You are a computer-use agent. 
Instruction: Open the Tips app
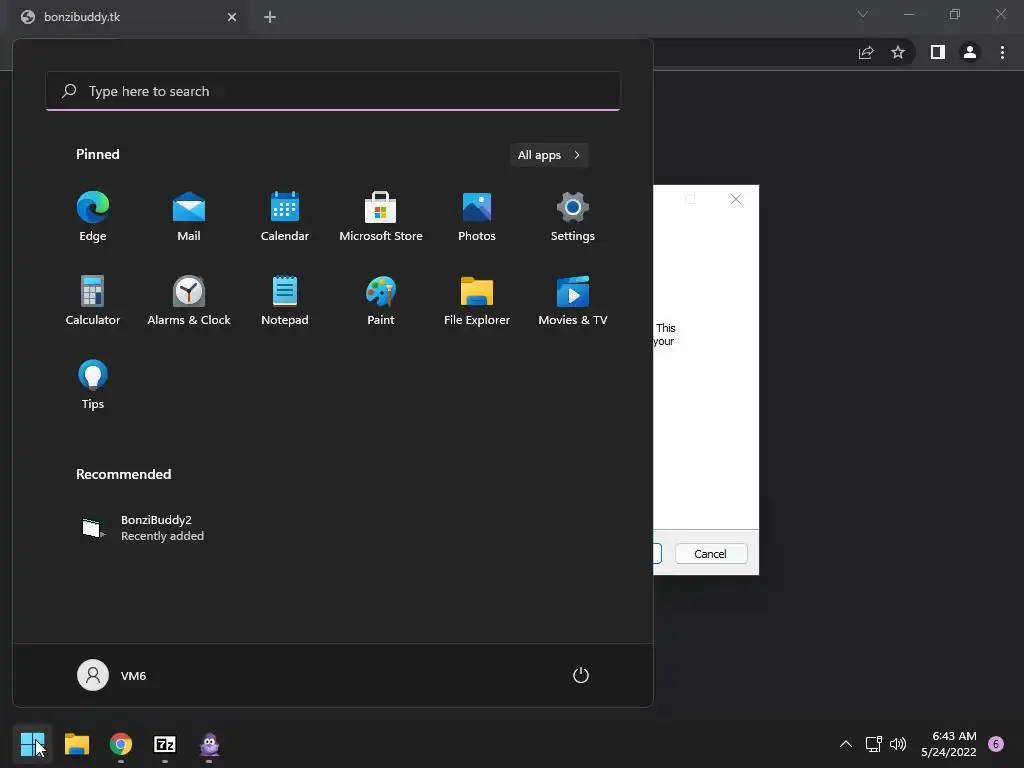click(x=93, y=385)
